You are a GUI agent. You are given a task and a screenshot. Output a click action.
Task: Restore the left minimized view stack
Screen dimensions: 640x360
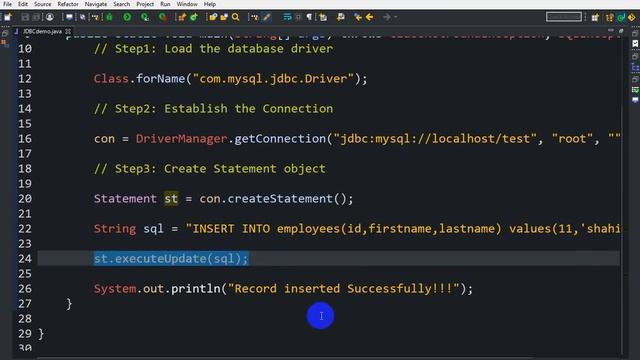(x=5, y=33)
